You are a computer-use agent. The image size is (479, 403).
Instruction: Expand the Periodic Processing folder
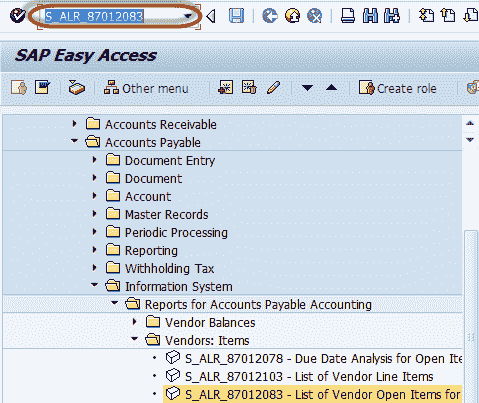click(x=95, y=232)
